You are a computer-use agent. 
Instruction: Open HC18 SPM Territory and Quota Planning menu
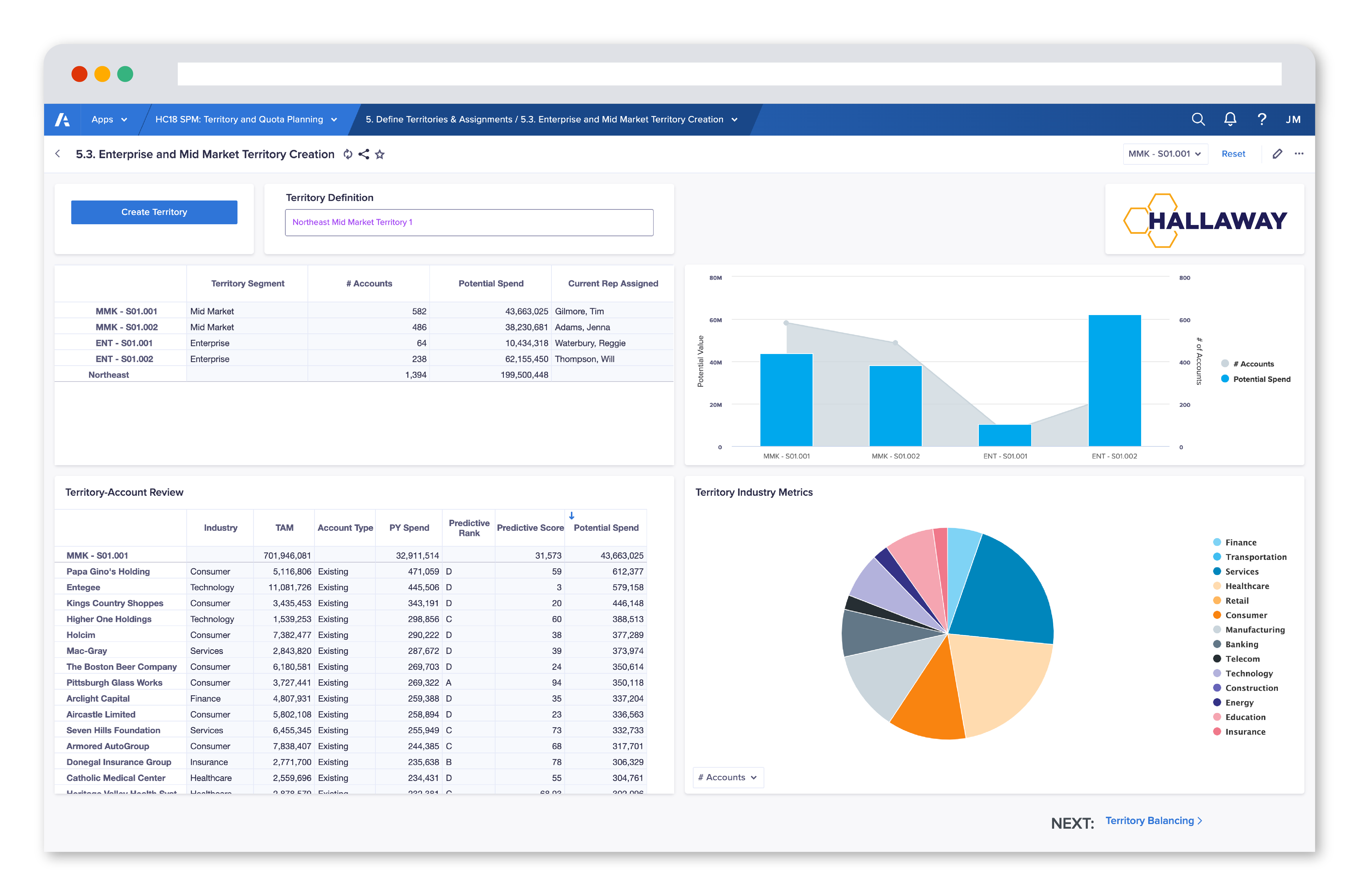pos(246,119)
